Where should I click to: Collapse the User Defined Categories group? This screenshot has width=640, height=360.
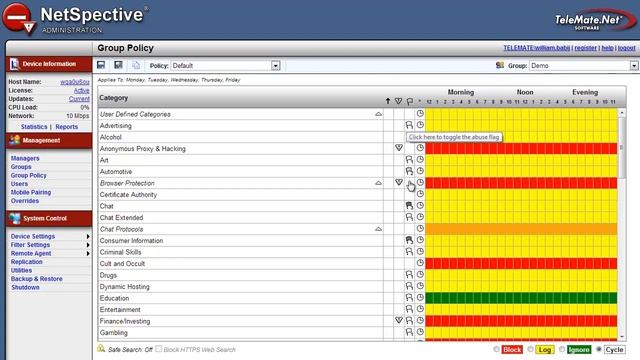coord(378,114)
